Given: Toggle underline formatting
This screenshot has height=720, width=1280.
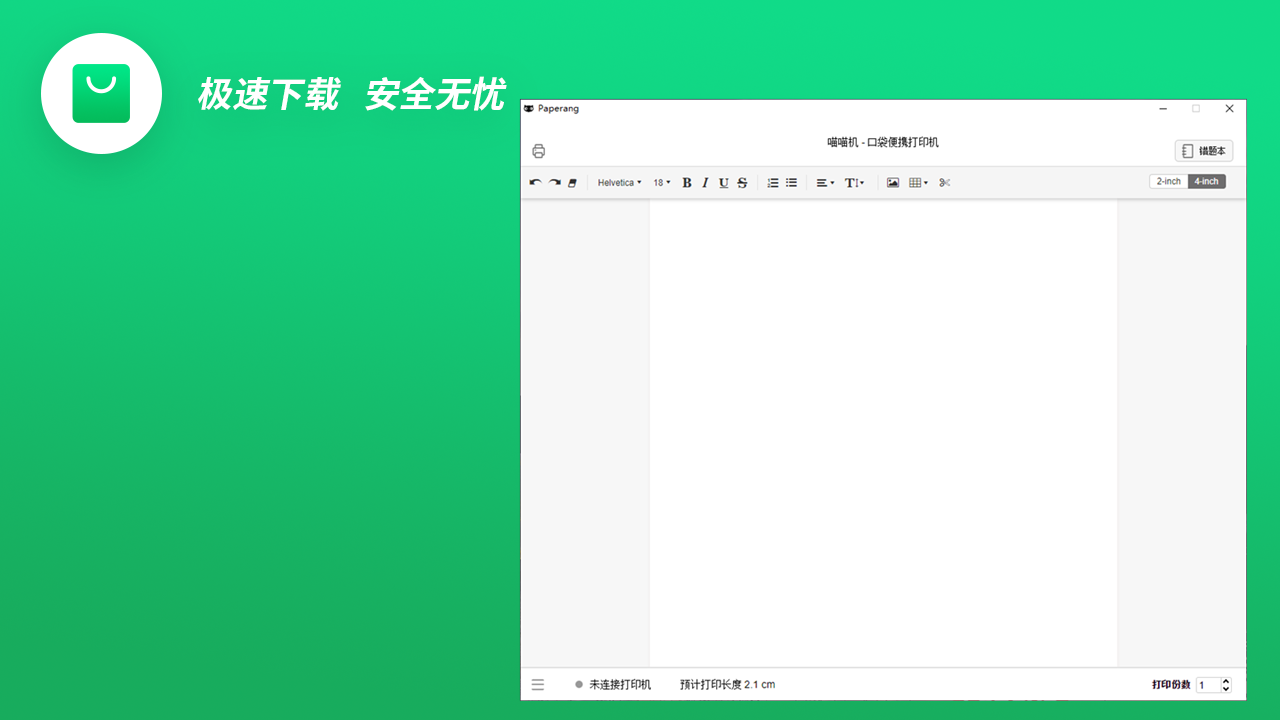Looking at the screenshot, I should pos(723,182).
